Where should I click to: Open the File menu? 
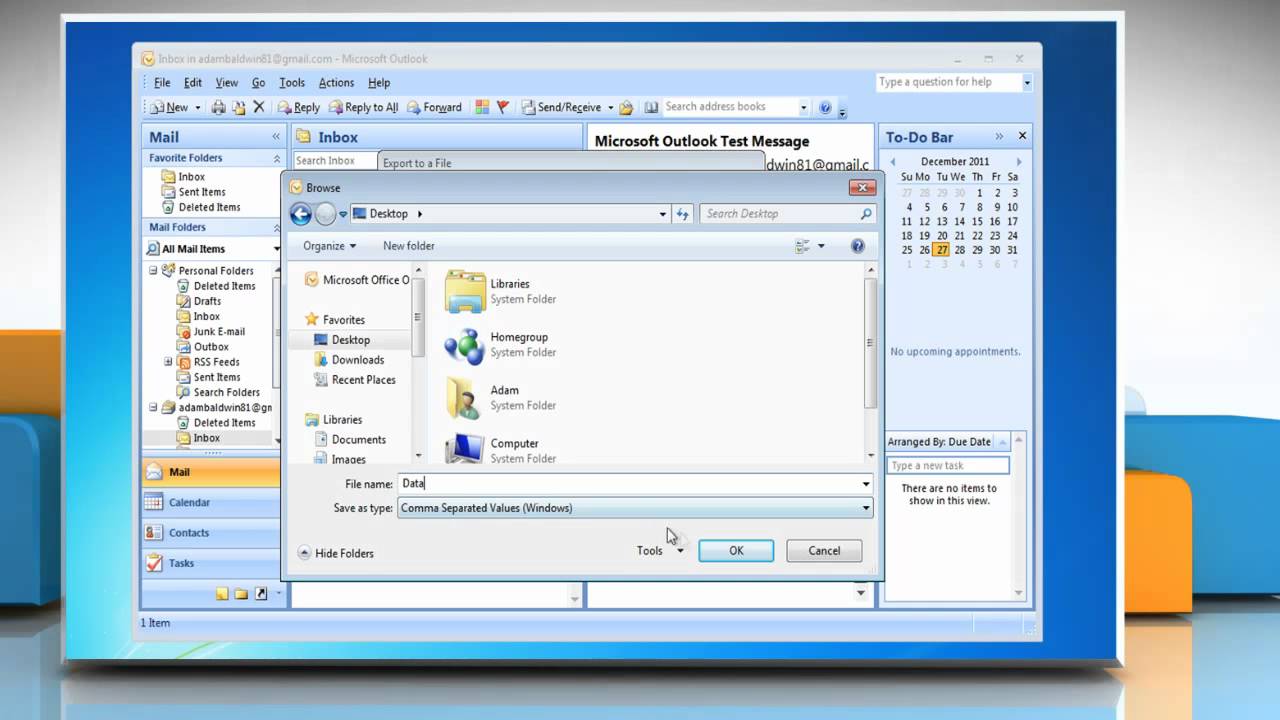(162, 83)
